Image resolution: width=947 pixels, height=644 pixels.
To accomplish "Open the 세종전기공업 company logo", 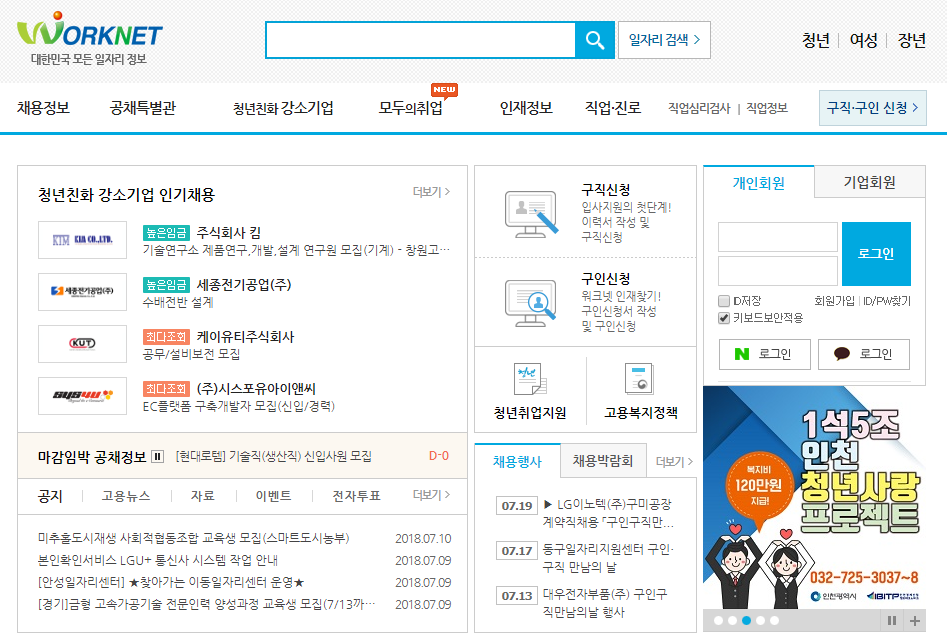I will [x=82, y=292].
